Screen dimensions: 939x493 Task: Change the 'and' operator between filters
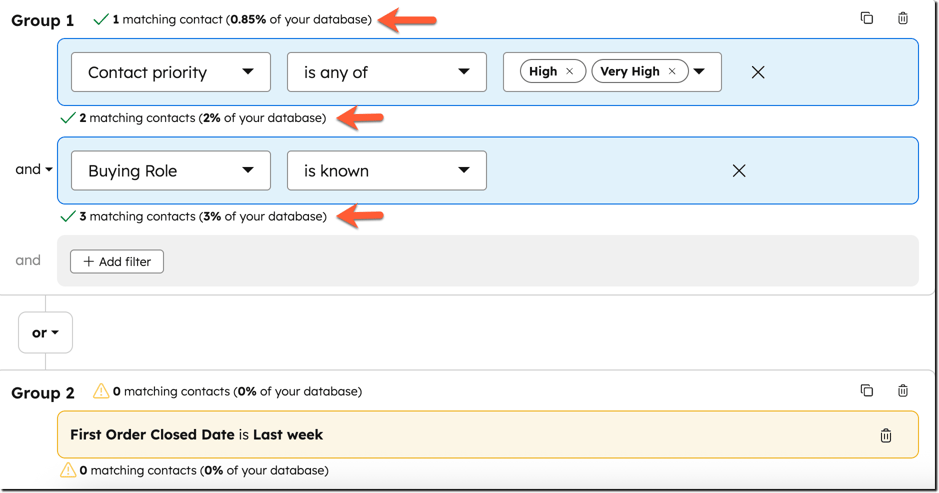click(34, 170)
